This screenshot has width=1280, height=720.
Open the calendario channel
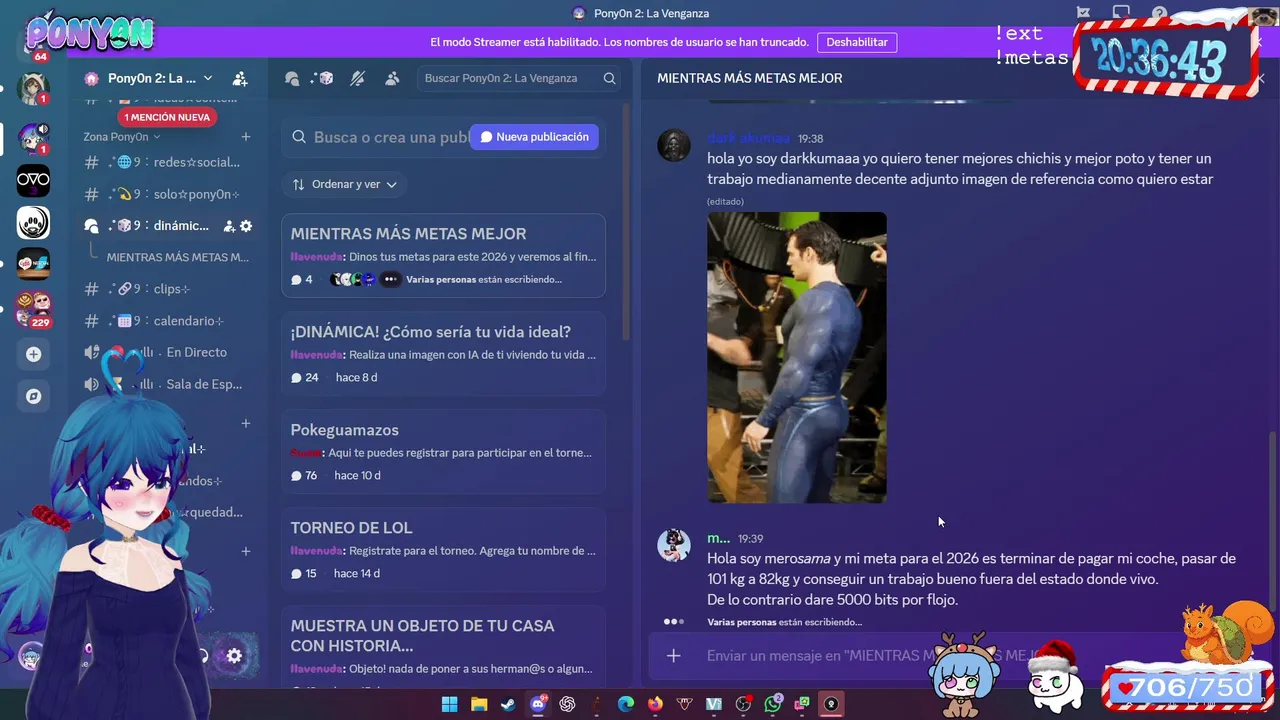coord(167,321)
